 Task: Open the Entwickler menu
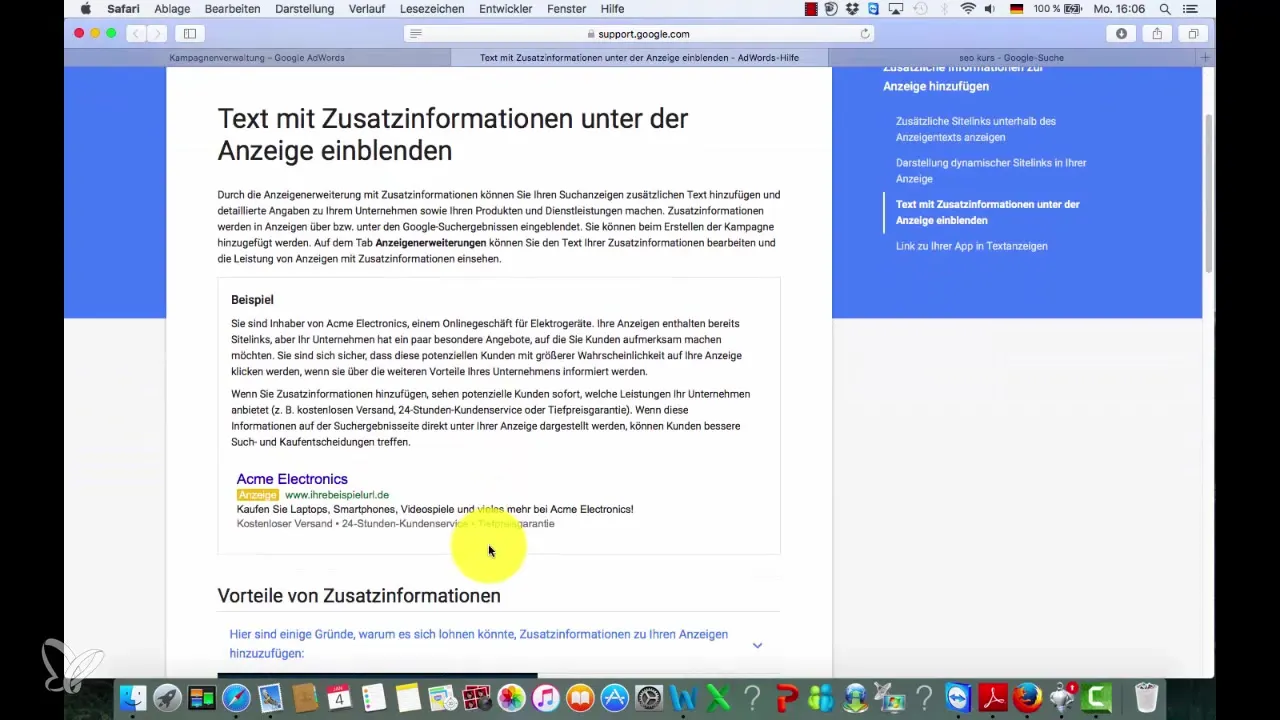[507, 9]
